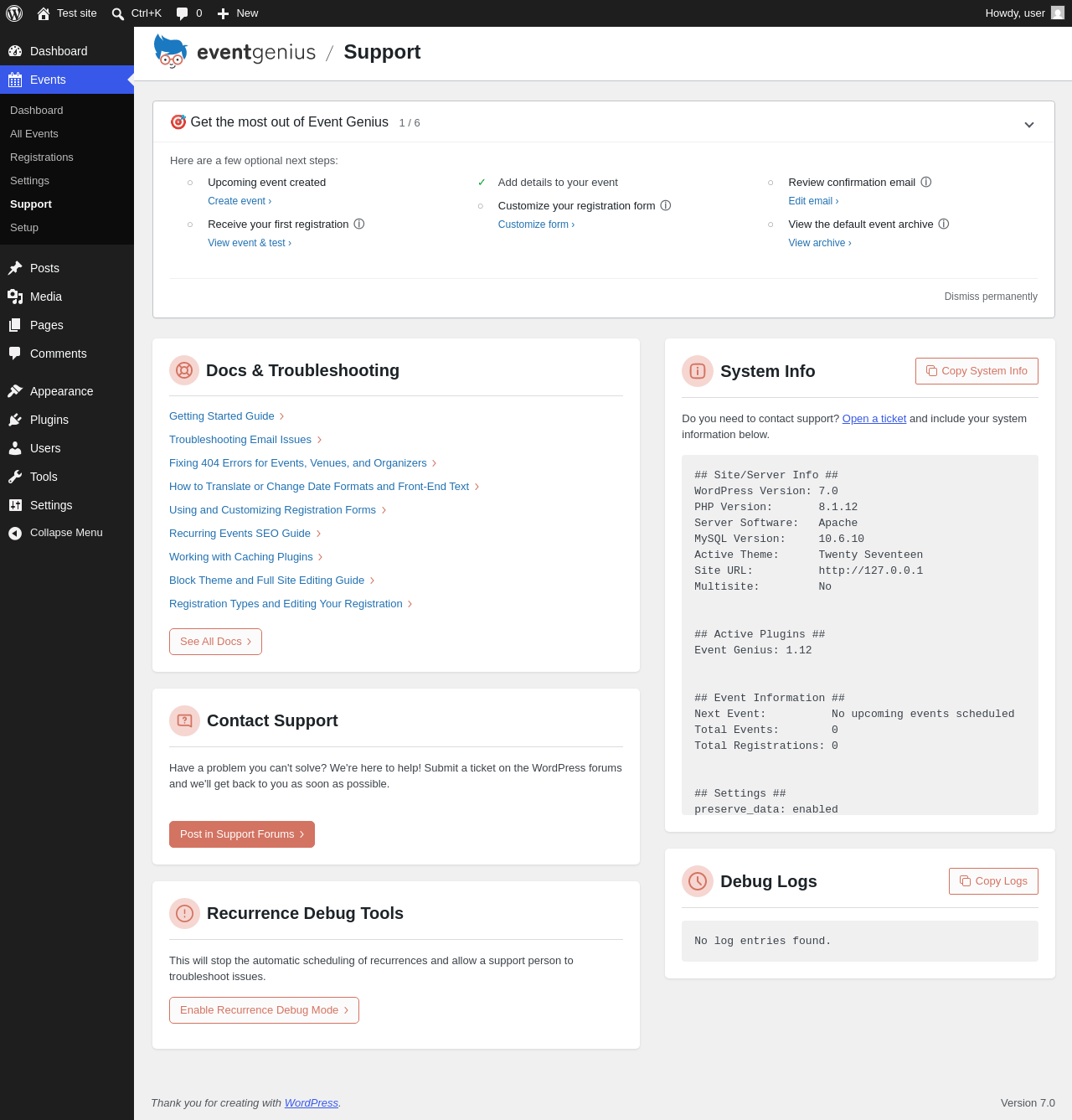Click the View event & test link

pyautogui.click(x=250, y=243)
